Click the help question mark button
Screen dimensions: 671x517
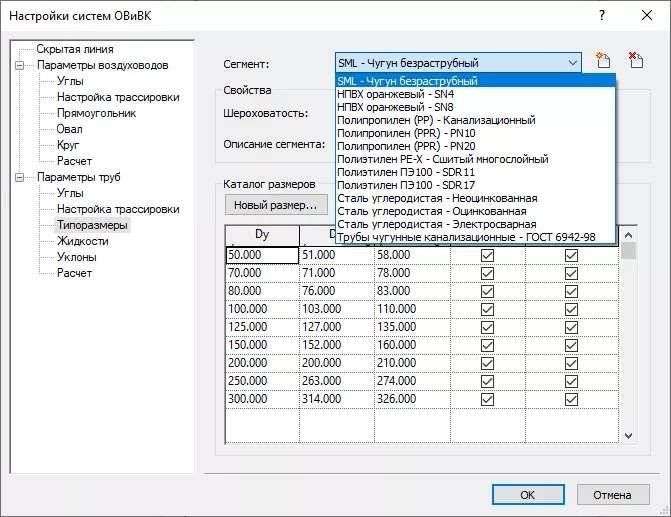coord(601,16)
